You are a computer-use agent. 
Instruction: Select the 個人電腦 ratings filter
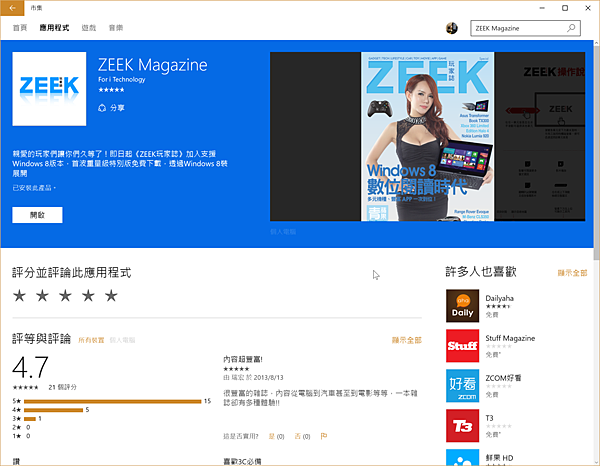pyautogui.click(x=122, y=340)
